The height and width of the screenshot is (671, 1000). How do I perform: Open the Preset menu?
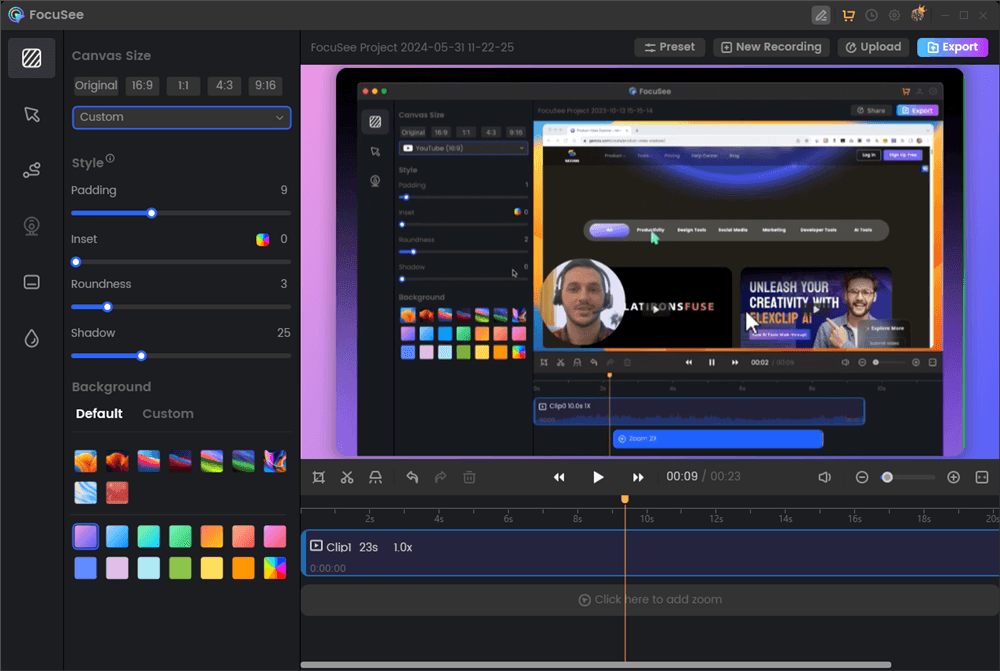click(670, 47)
